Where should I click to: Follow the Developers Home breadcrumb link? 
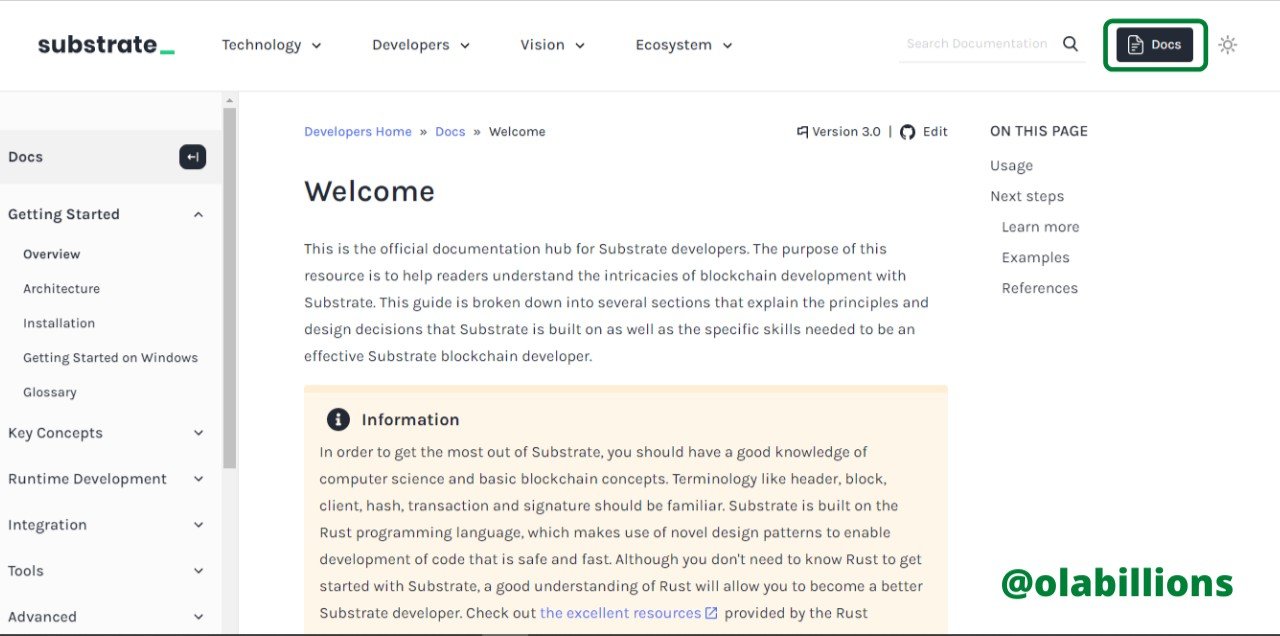358,132
